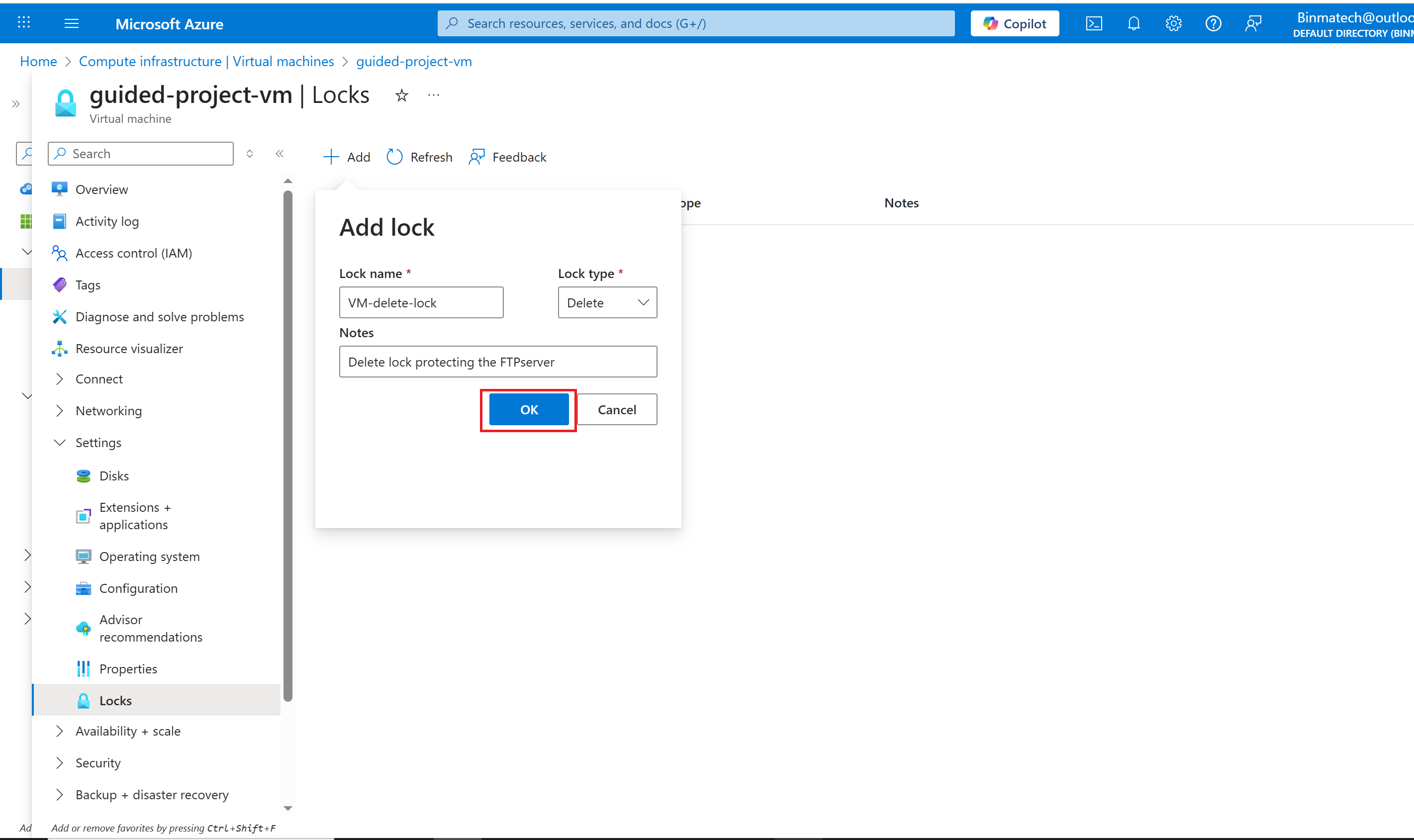Open the Lock type dropdown
The width and height of the screenshot is (1414, 840).
click(607, 302)
